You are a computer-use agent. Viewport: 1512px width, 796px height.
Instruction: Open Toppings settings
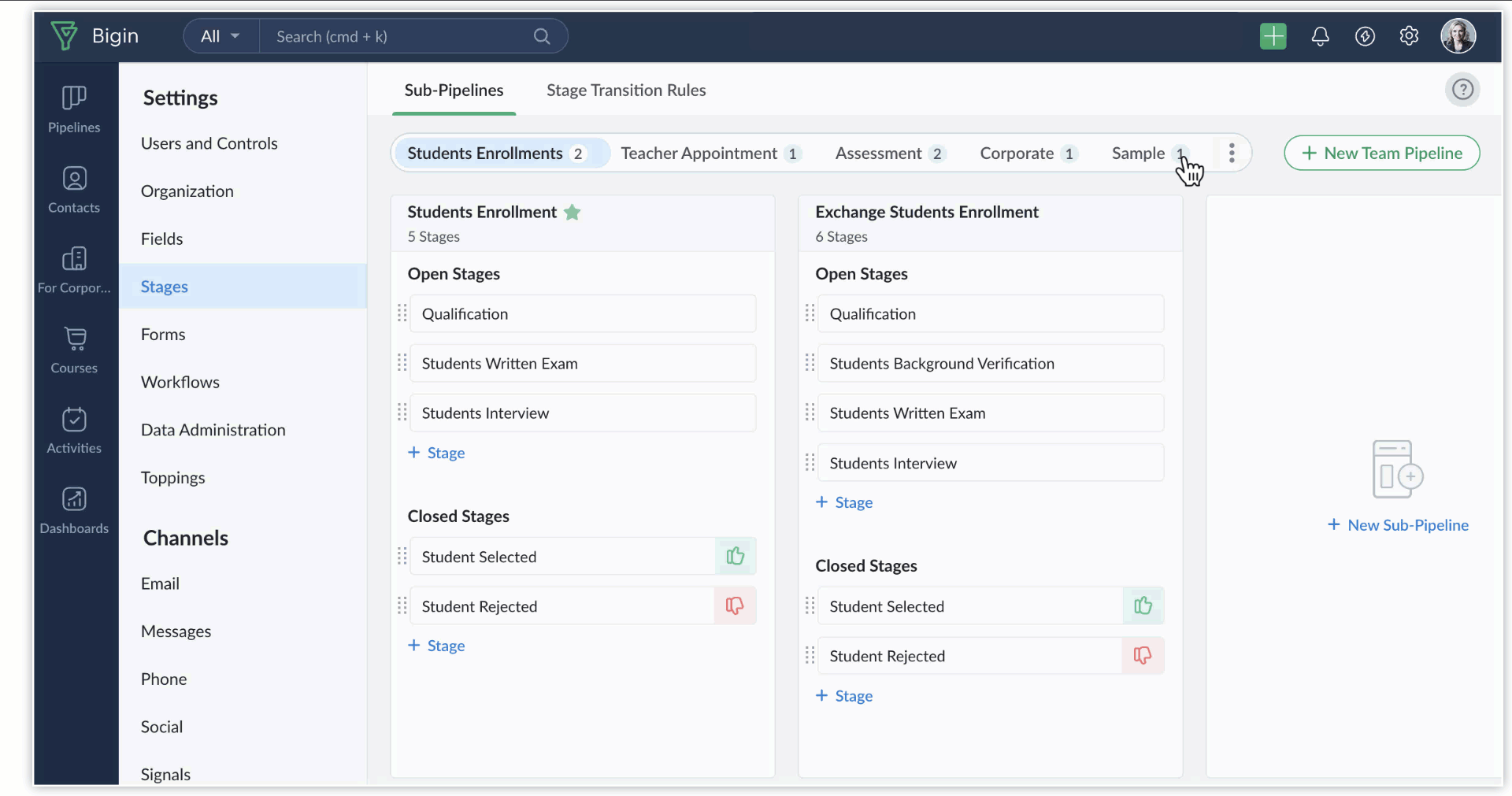173,478
